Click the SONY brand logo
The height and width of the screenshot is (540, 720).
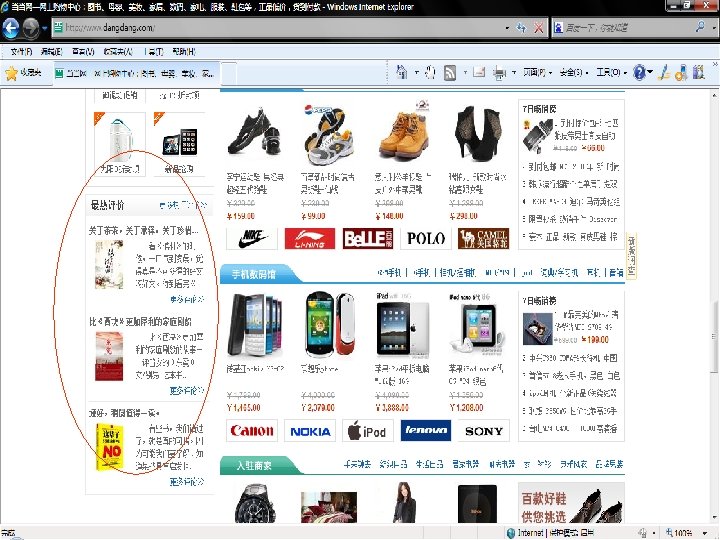[x=484, y=430]
